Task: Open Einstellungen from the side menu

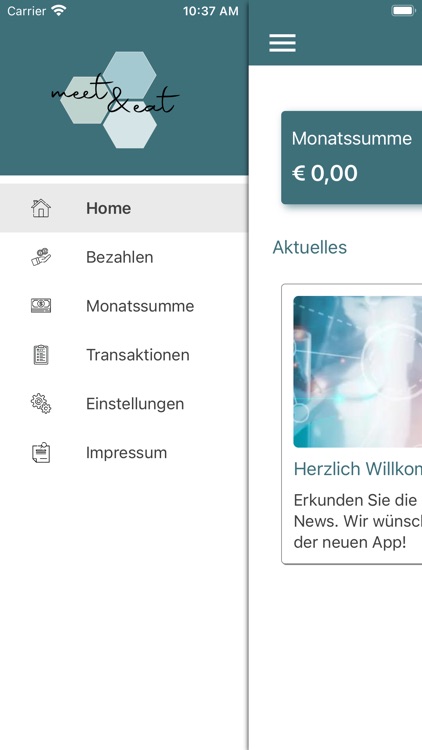Action: point(124,403)
